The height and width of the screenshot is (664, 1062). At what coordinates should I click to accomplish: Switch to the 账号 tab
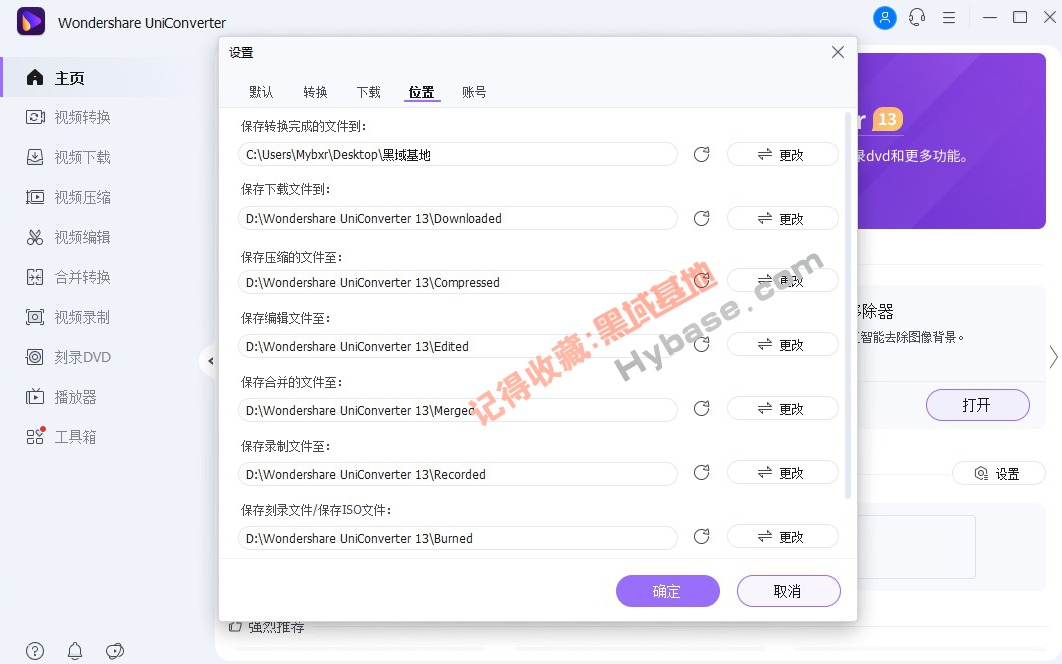pyautogui.click(x=474, y=92)
